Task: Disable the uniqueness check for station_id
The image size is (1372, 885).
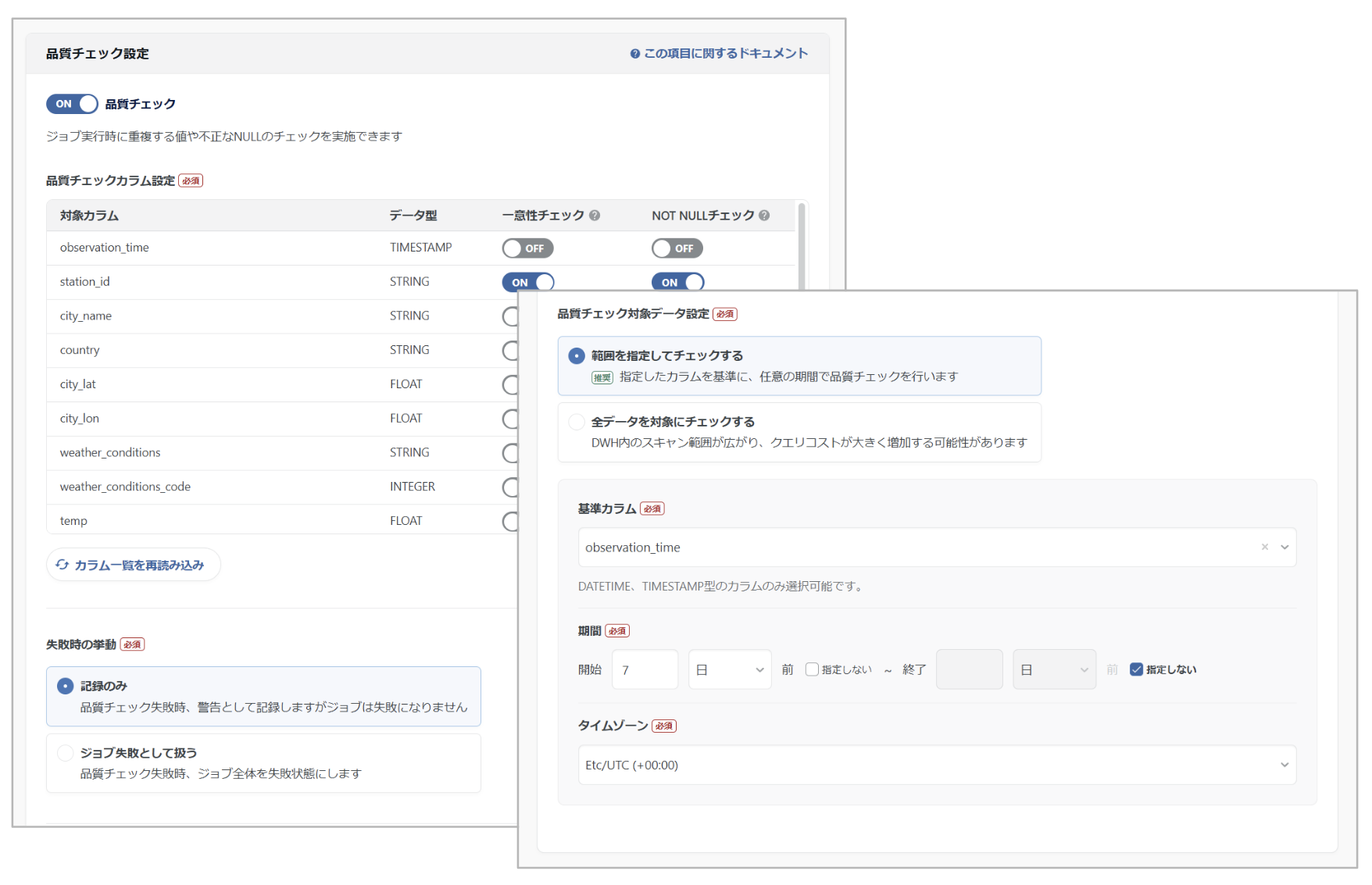Action: [x=527, y=282]
